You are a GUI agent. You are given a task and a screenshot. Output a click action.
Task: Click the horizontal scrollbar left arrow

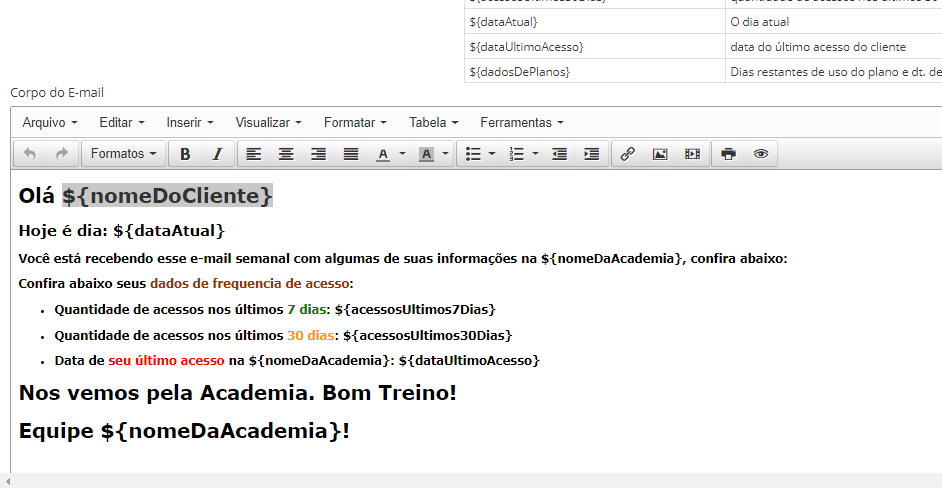click(7, 481)
